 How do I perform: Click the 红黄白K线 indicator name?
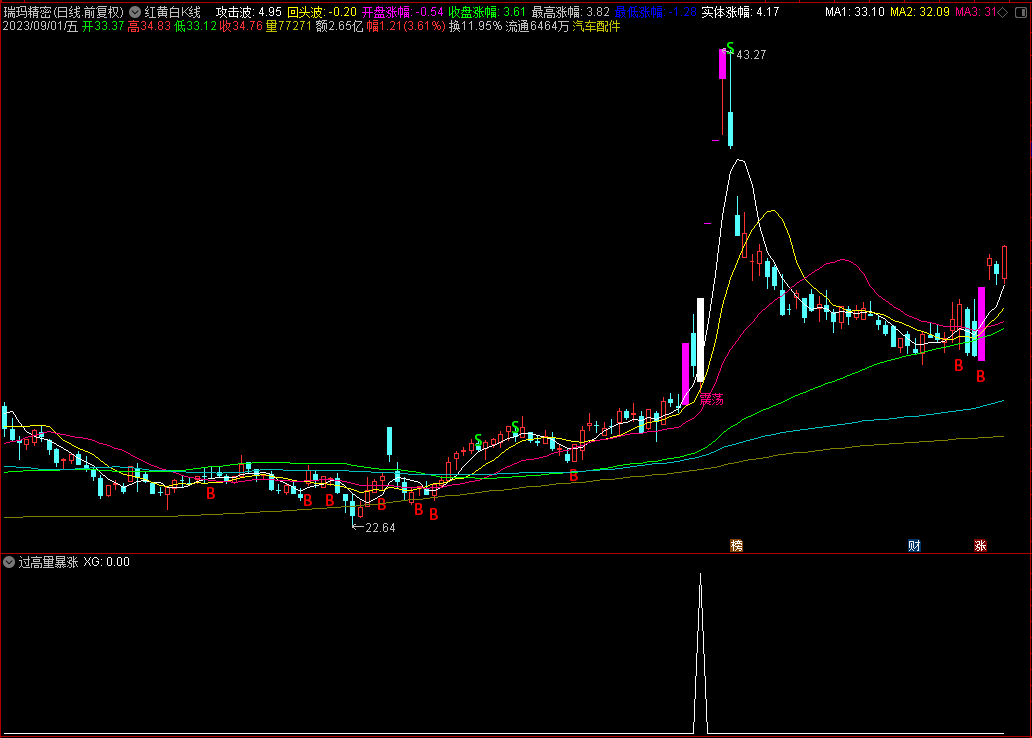click(x=172, y=12)
